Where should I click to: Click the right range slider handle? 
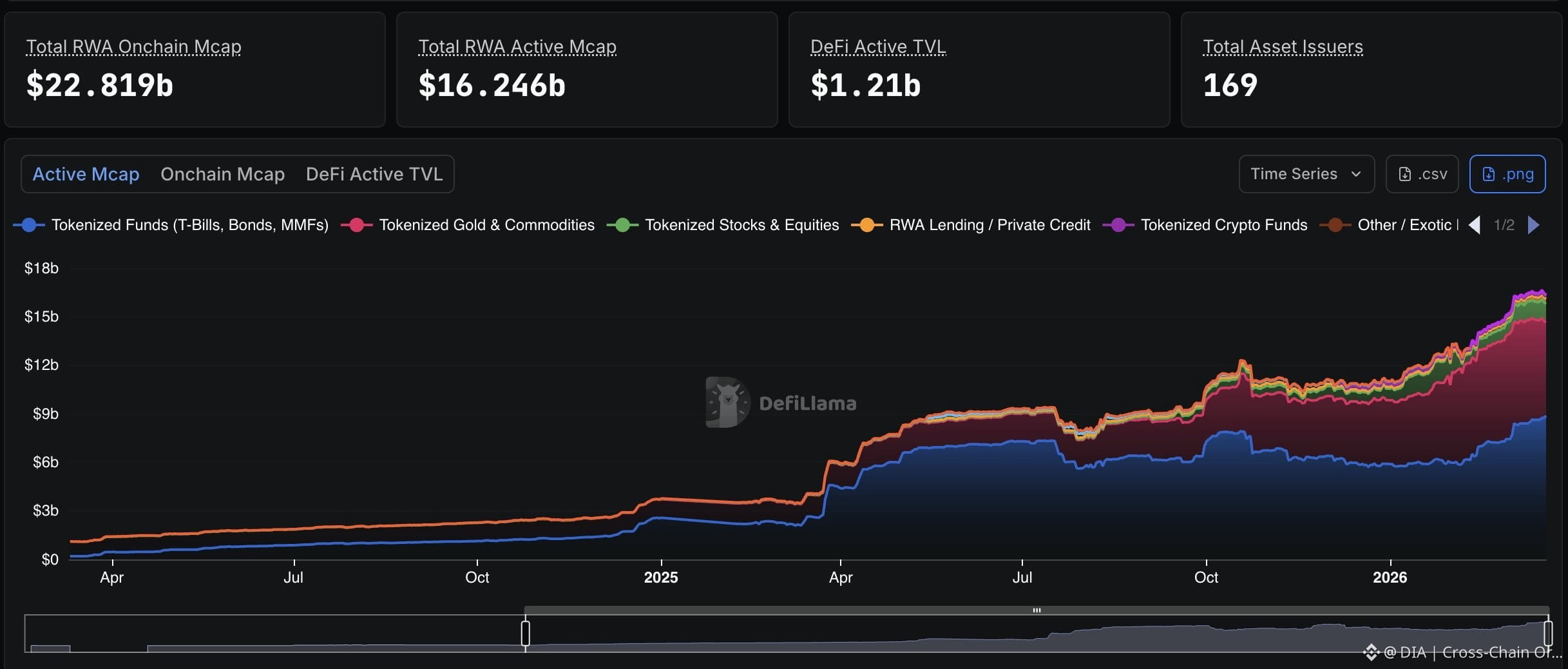point(1548,633)
